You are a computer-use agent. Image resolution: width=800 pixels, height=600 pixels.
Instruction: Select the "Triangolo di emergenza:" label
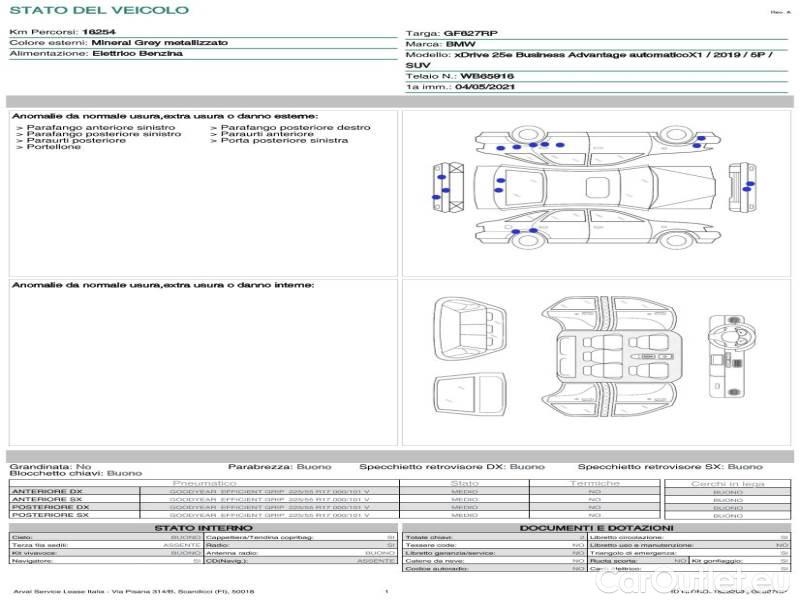click(633, 553)
